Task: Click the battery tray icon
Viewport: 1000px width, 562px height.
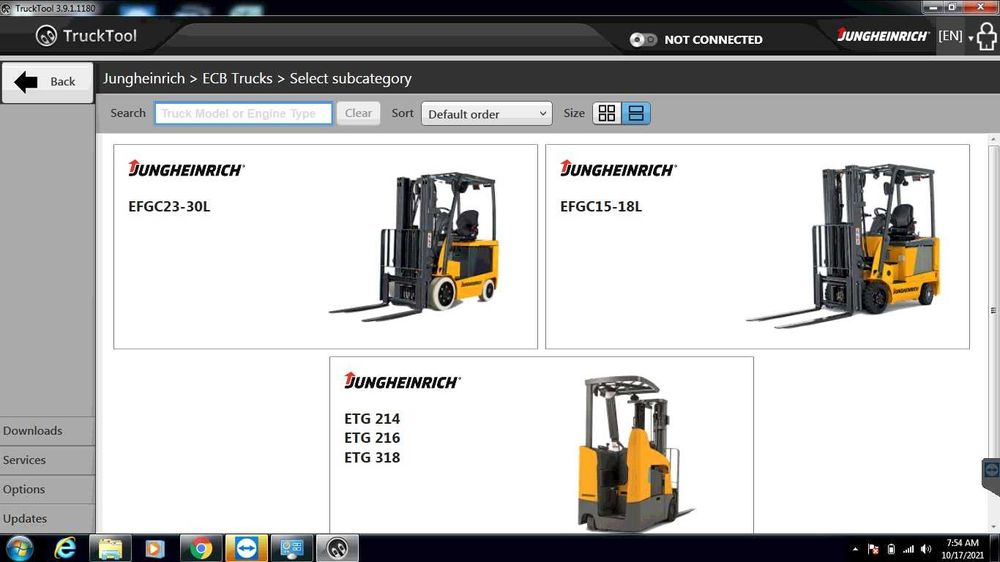Action: pyautogui.click(x=892, y=549)
